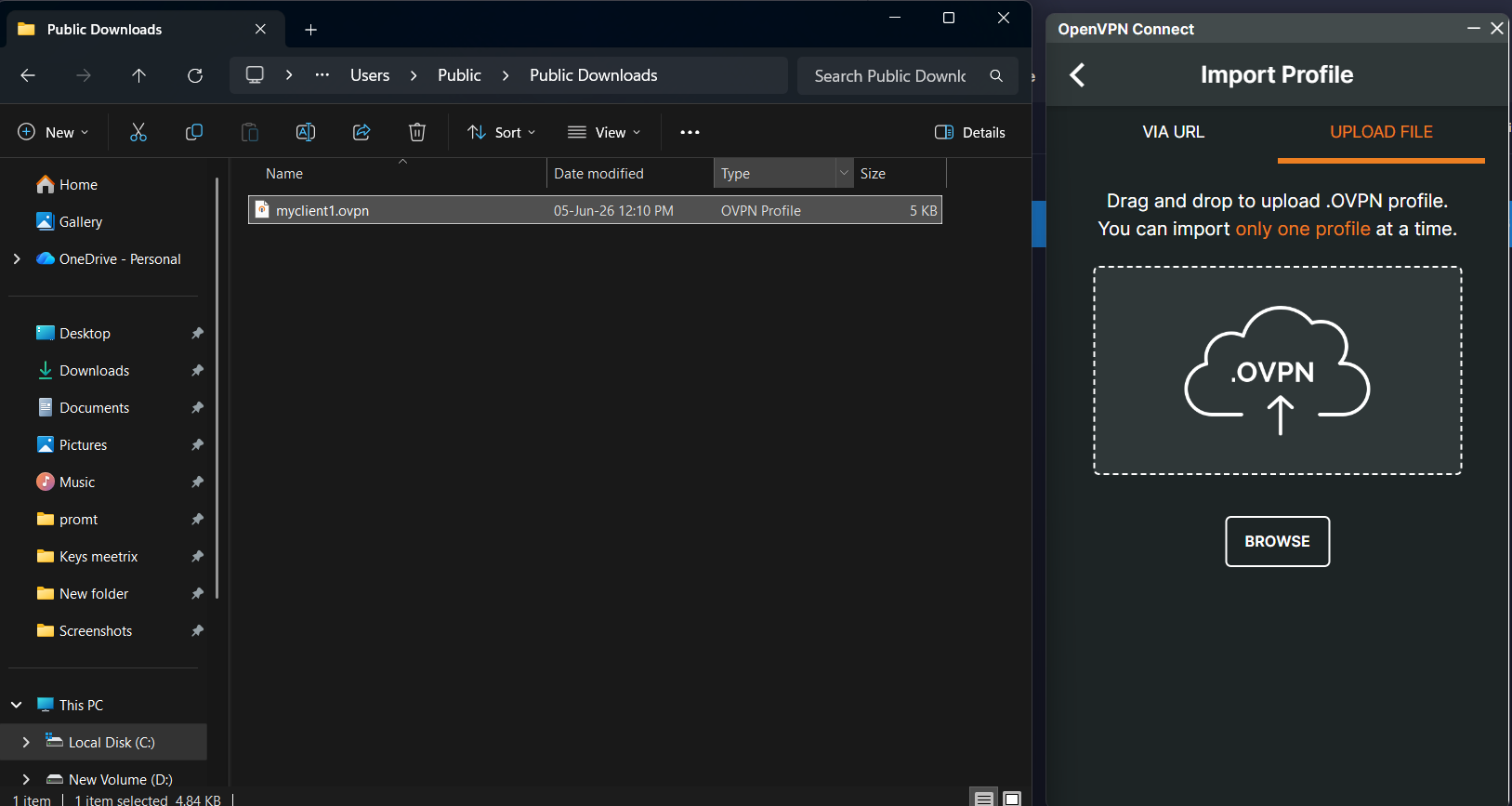
Task: Click the search magnifier icon
Action: [x=996, y=75]
